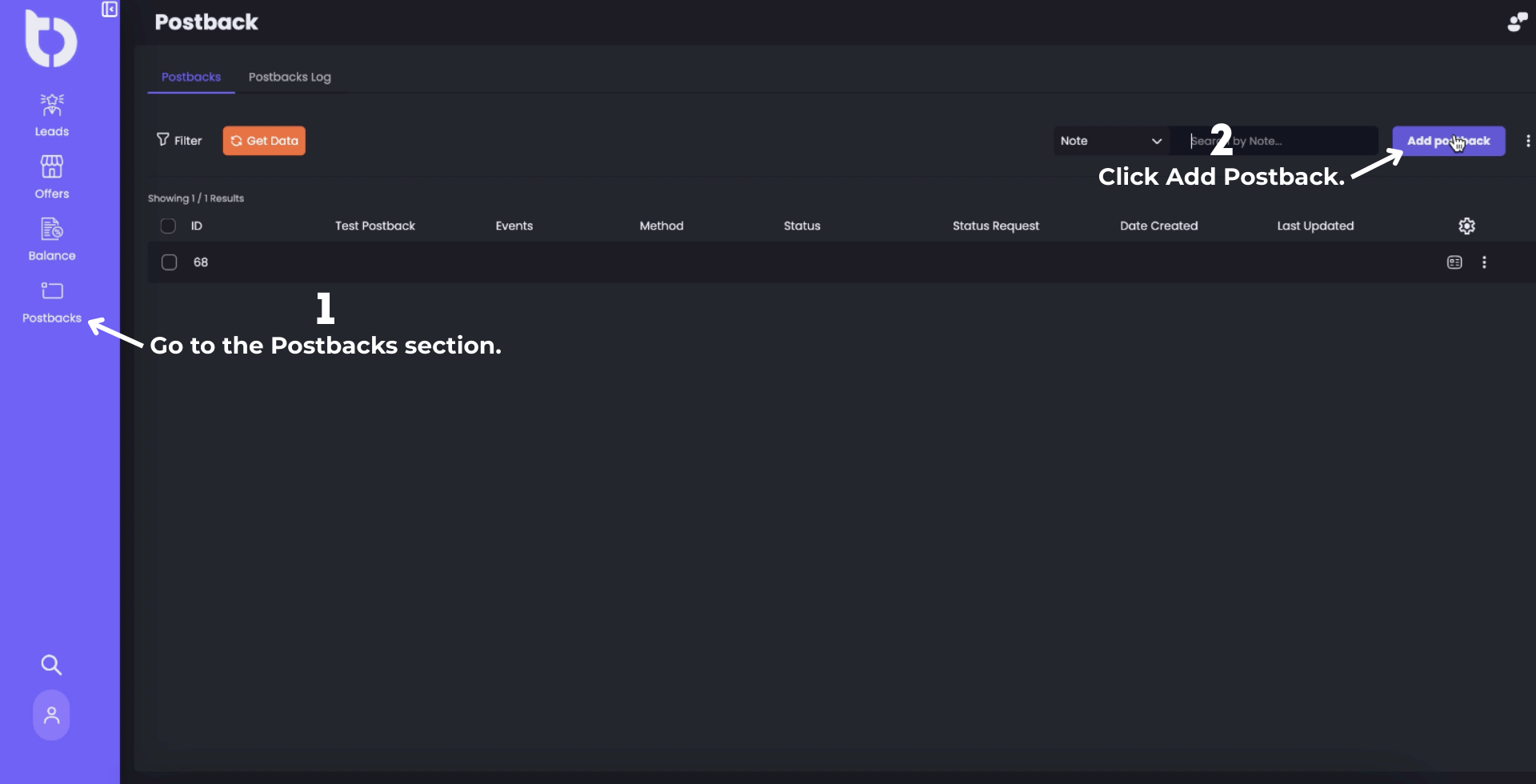
Task: Open table column settings gear icon
Action: (x=1466, y=226)
